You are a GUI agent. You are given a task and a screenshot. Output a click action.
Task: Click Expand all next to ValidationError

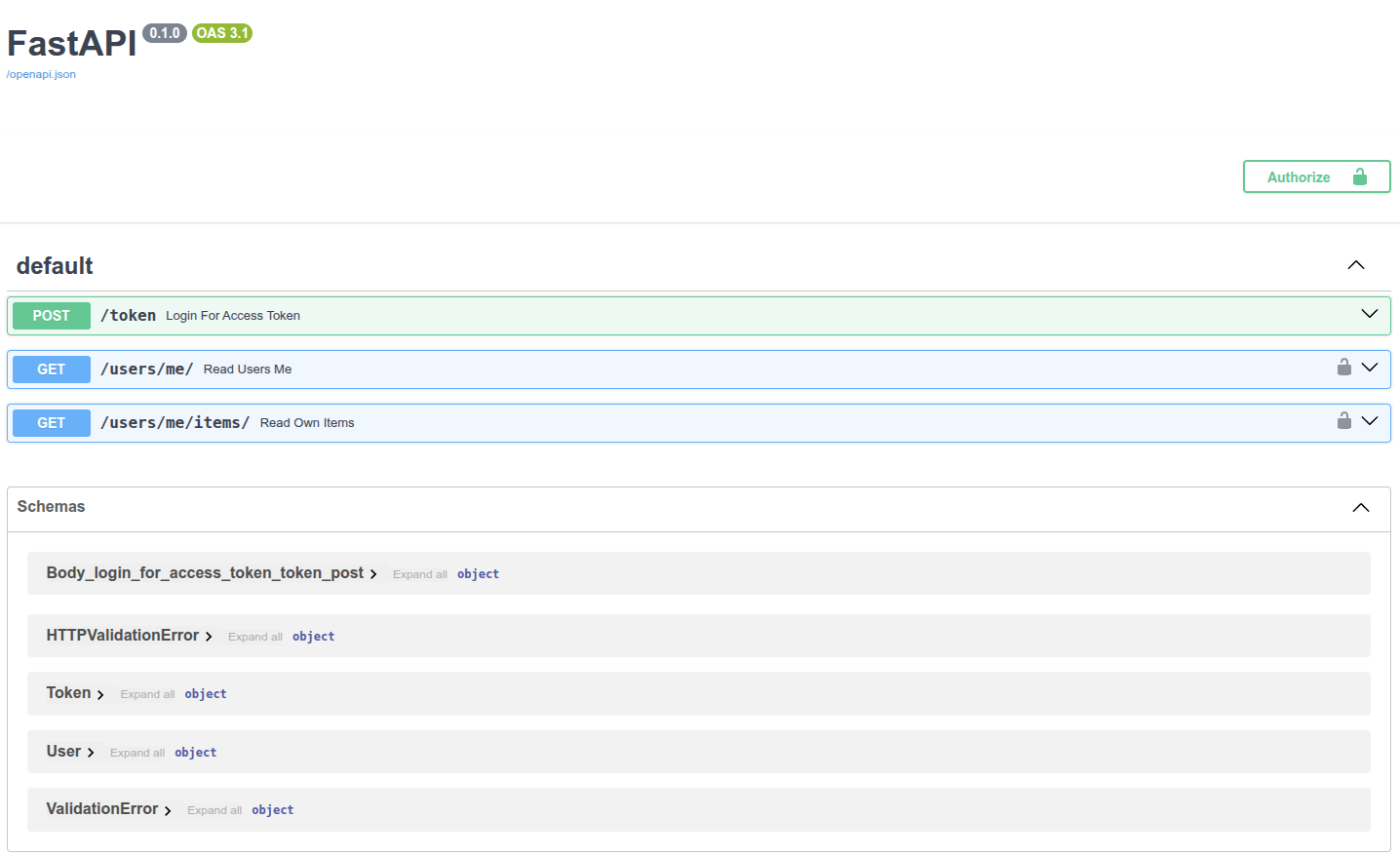pos(214,810)
